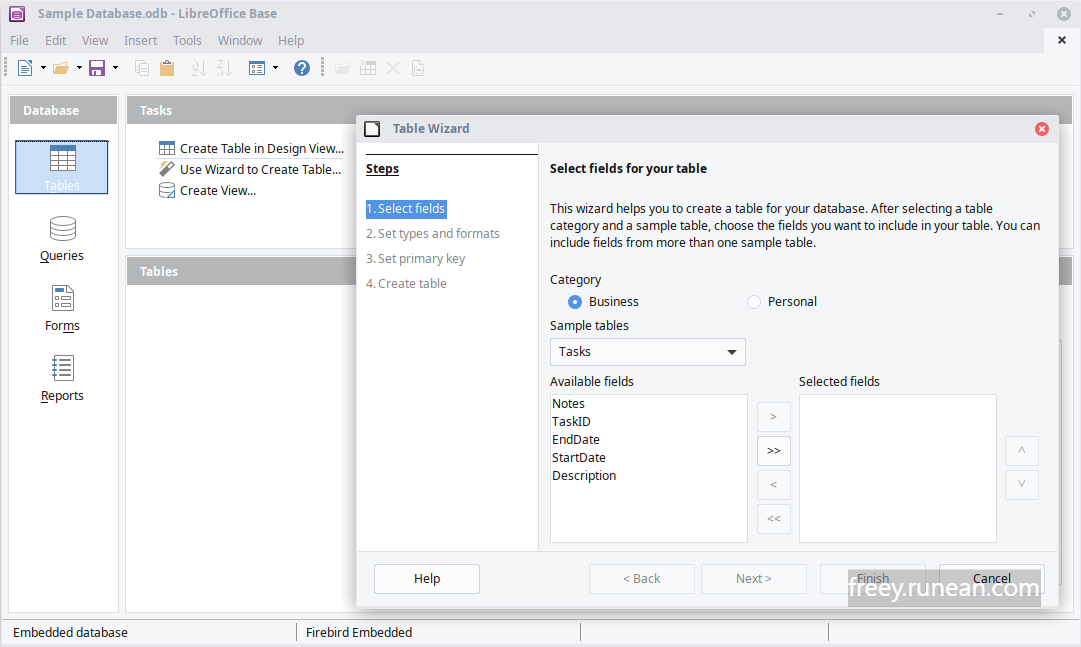The width and height of the screenshot is (1081, 647).
Task: Click the add all fields >> button
Action: click(774, 450)
